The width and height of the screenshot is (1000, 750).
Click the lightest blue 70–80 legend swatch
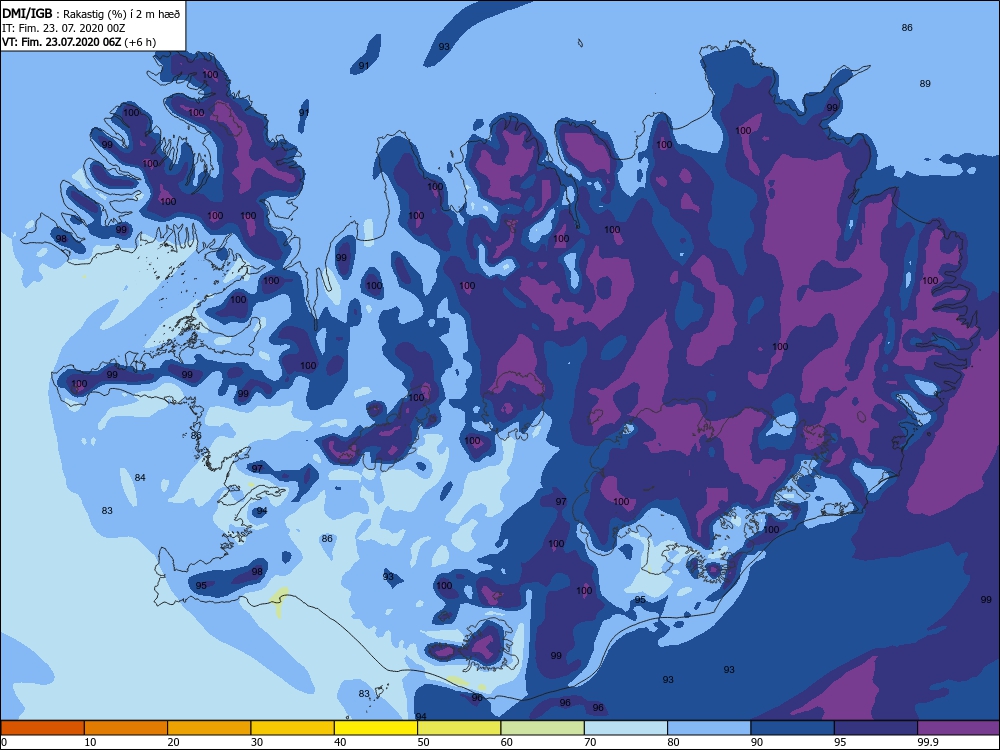click(626, 728)
